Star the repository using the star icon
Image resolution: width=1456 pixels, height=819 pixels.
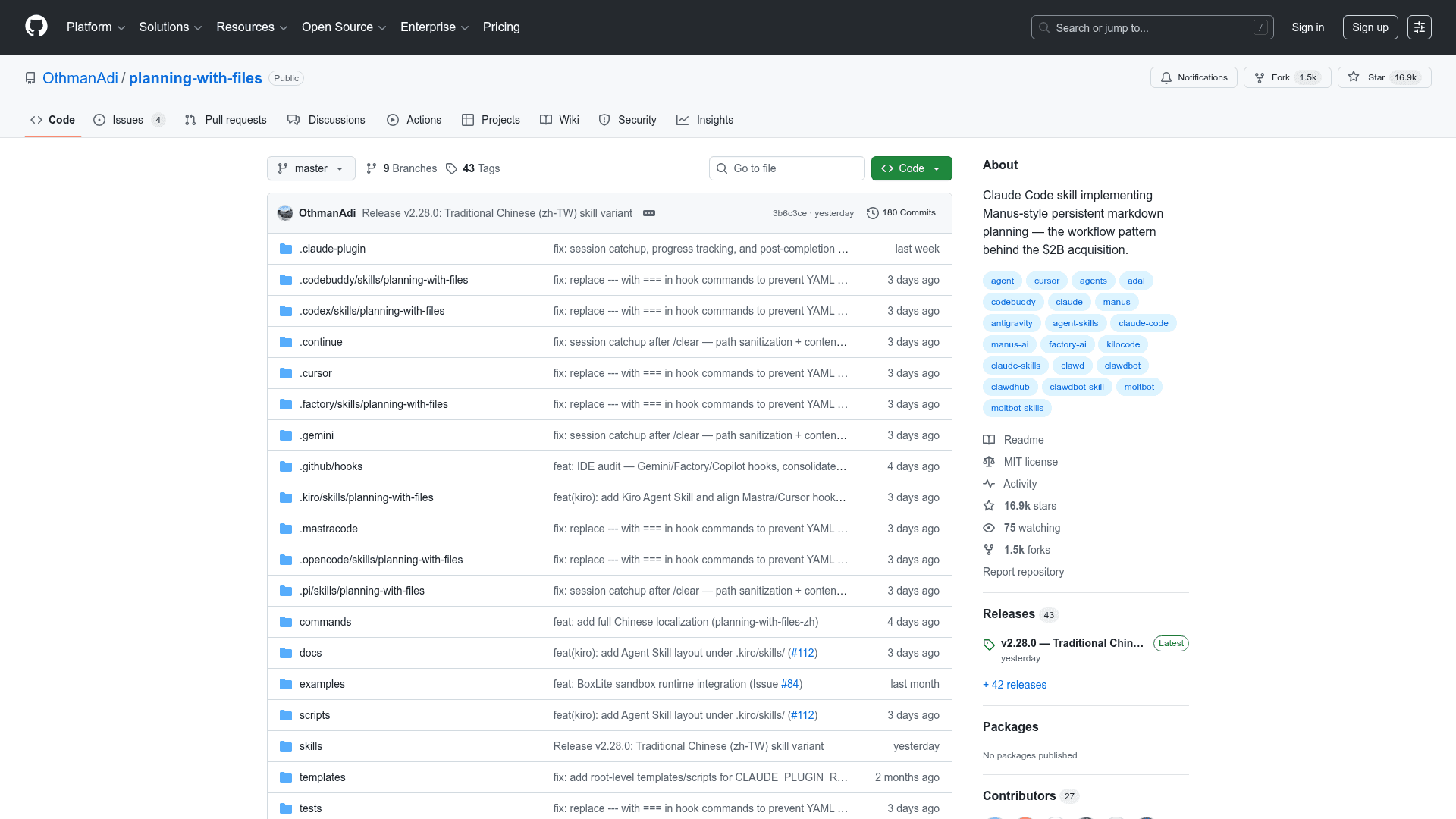pyautogui.click(x=1354, y=77)
